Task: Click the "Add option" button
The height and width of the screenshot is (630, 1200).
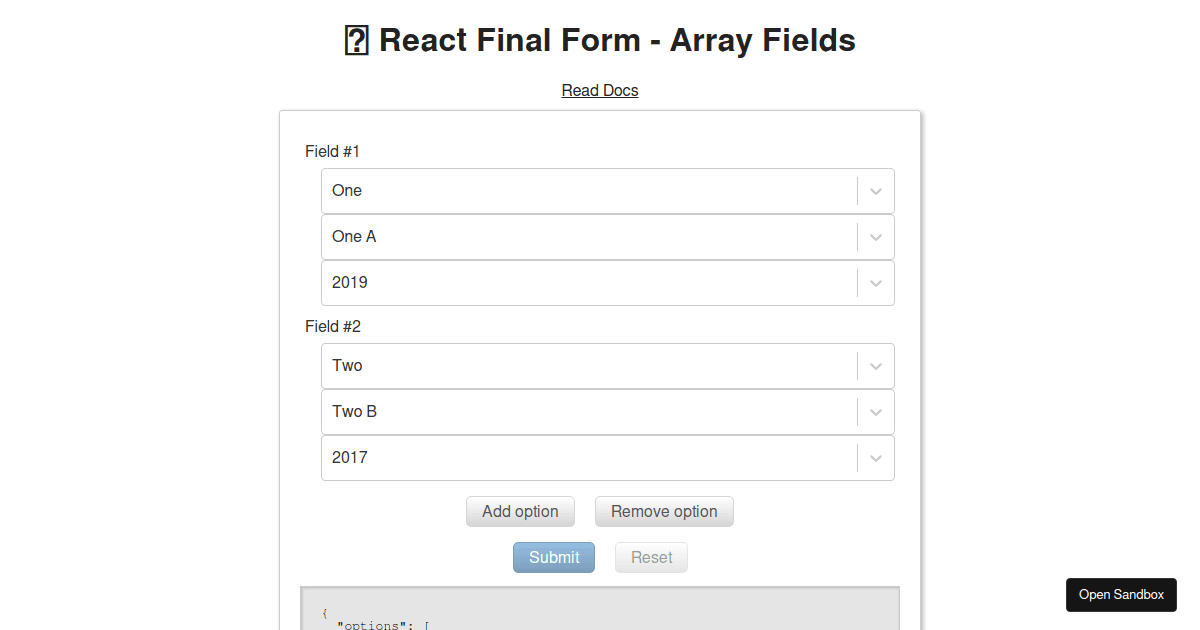Action: pyautogui.click(x=520, y=511)
